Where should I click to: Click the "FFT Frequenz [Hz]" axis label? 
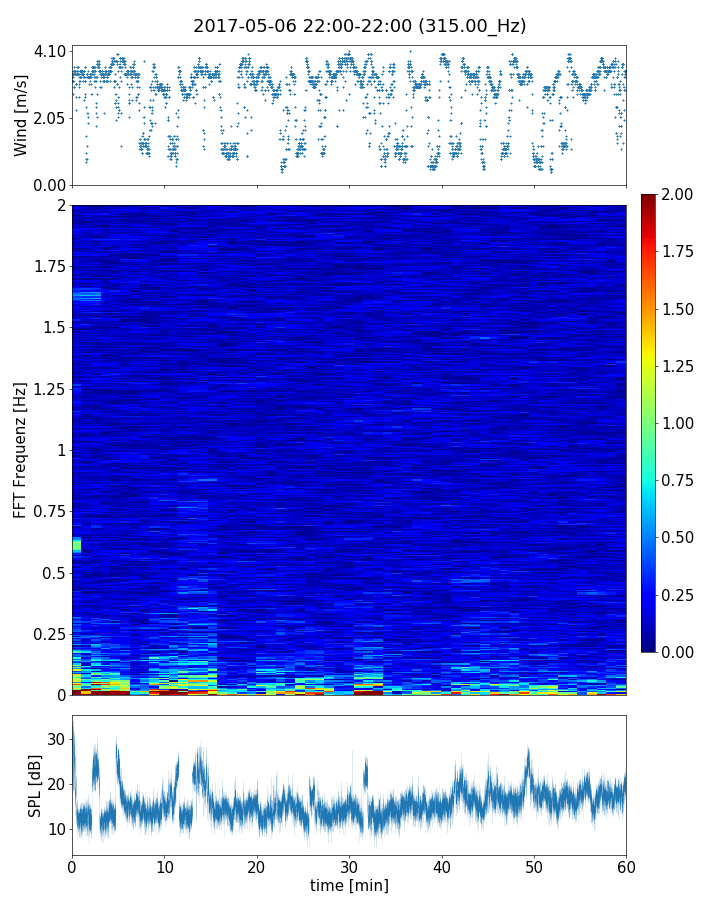coord(20,449)
